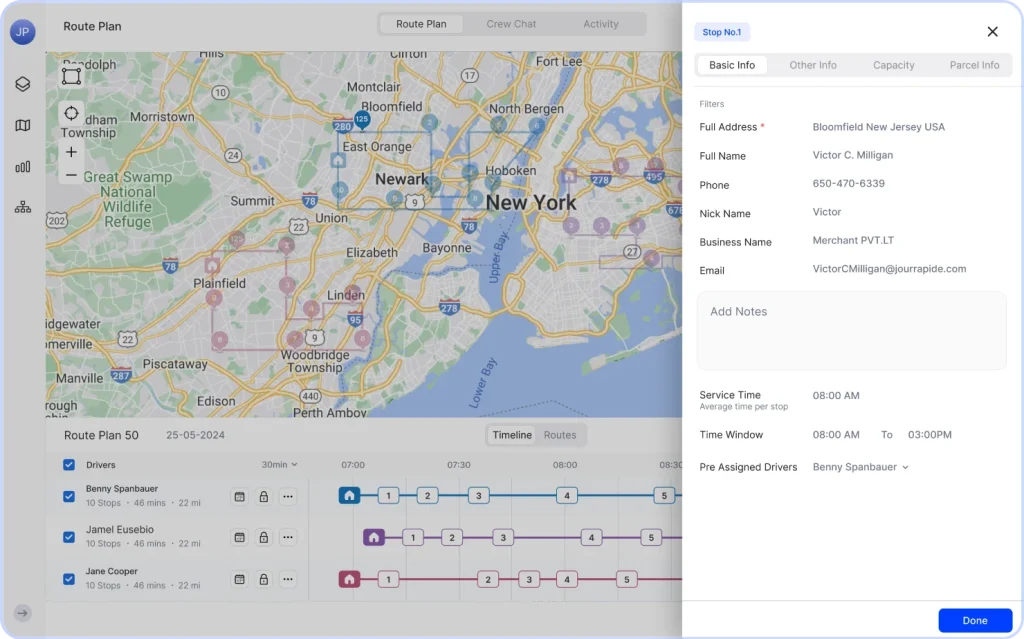The height and width of the screenshot is (639, 1024).
Task: Click the Full Name value Victor C. Milligan
Action: 852,156
